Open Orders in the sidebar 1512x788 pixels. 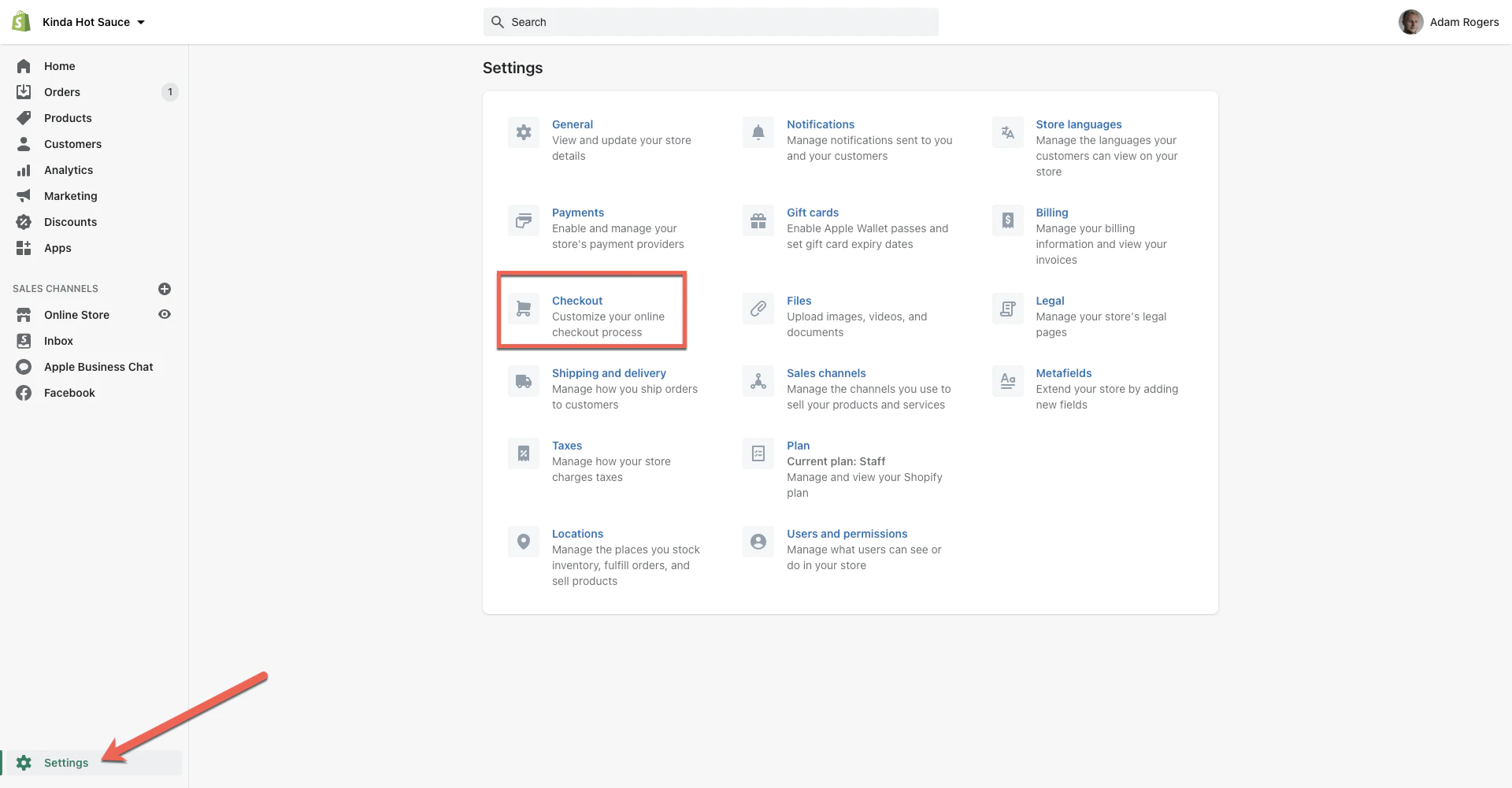tap(62, 92)
